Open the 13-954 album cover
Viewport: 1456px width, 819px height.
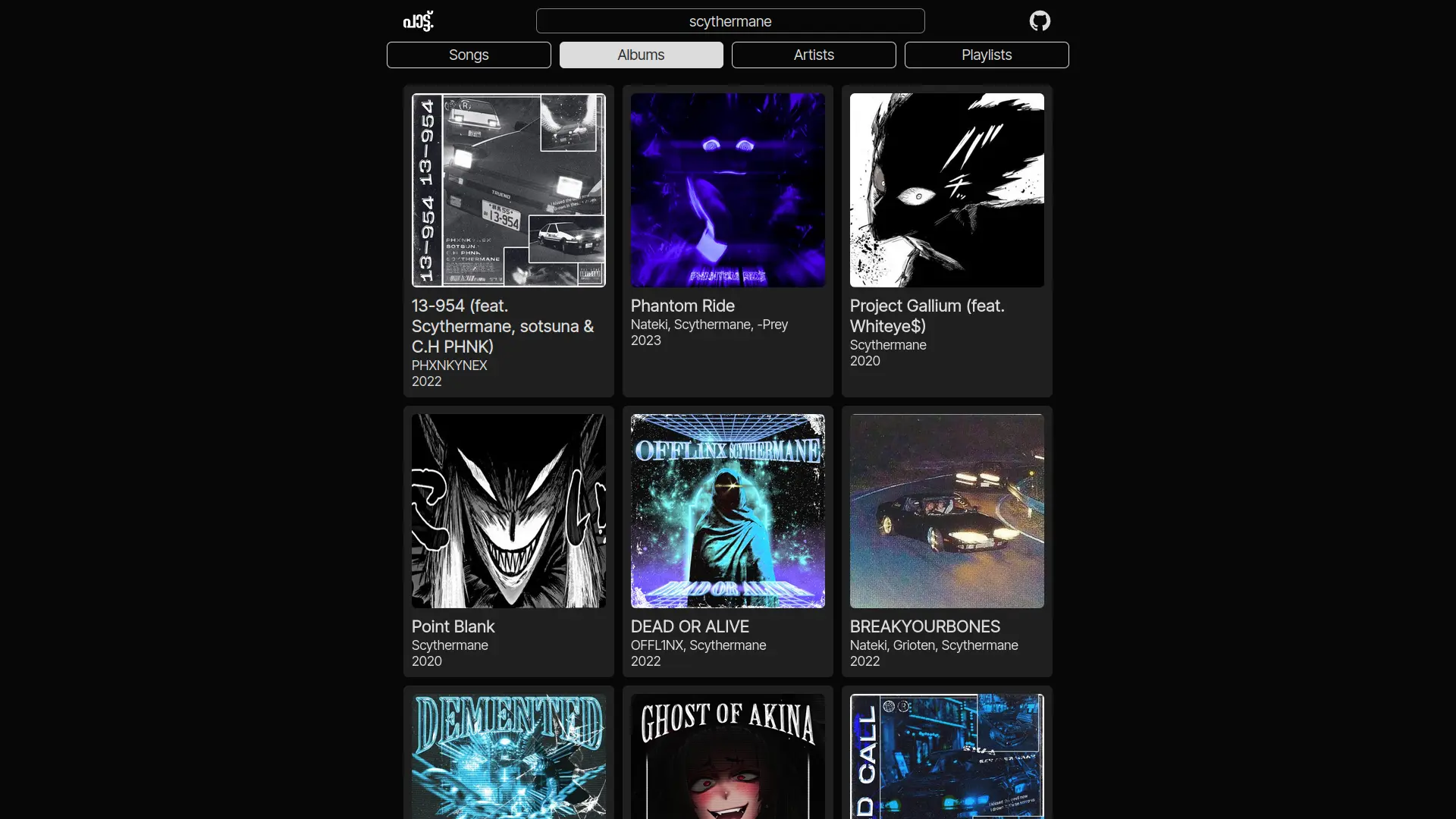click(508, 190)
